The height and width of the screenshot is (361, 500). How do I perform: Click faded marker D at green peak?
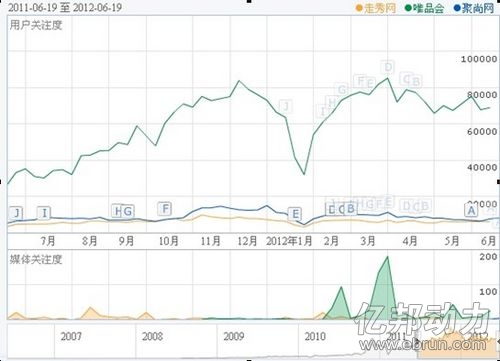coord(388,67)
